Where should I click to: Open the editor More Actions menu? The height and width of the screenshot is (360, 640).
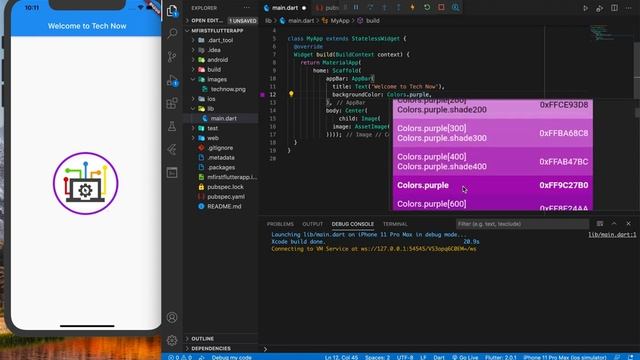coord(629,8)
